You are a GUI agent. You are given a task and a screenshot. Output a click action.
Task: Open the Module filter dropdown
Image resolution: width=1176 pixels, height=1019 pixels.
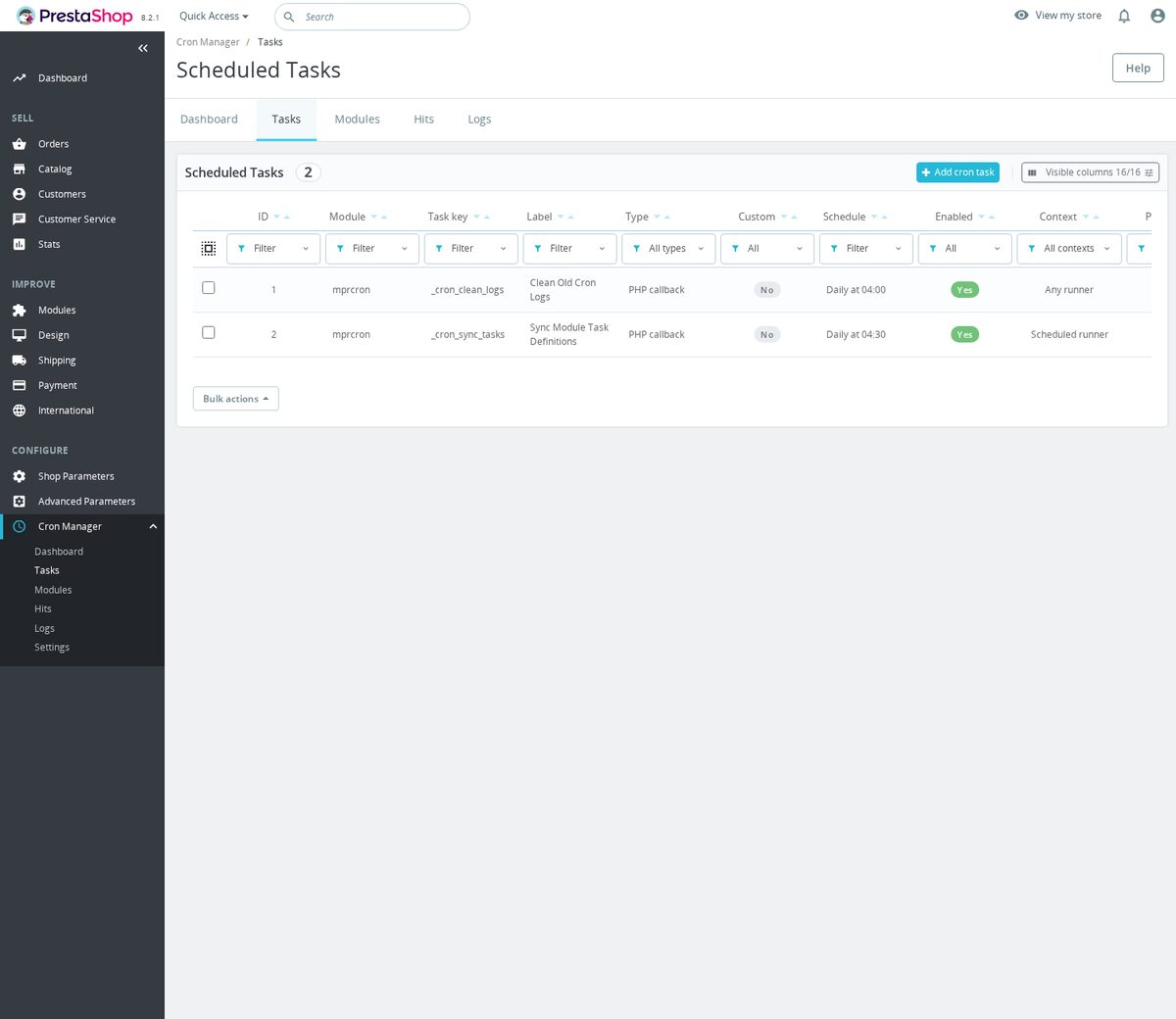pyautogui.click(x=372, y=249)
